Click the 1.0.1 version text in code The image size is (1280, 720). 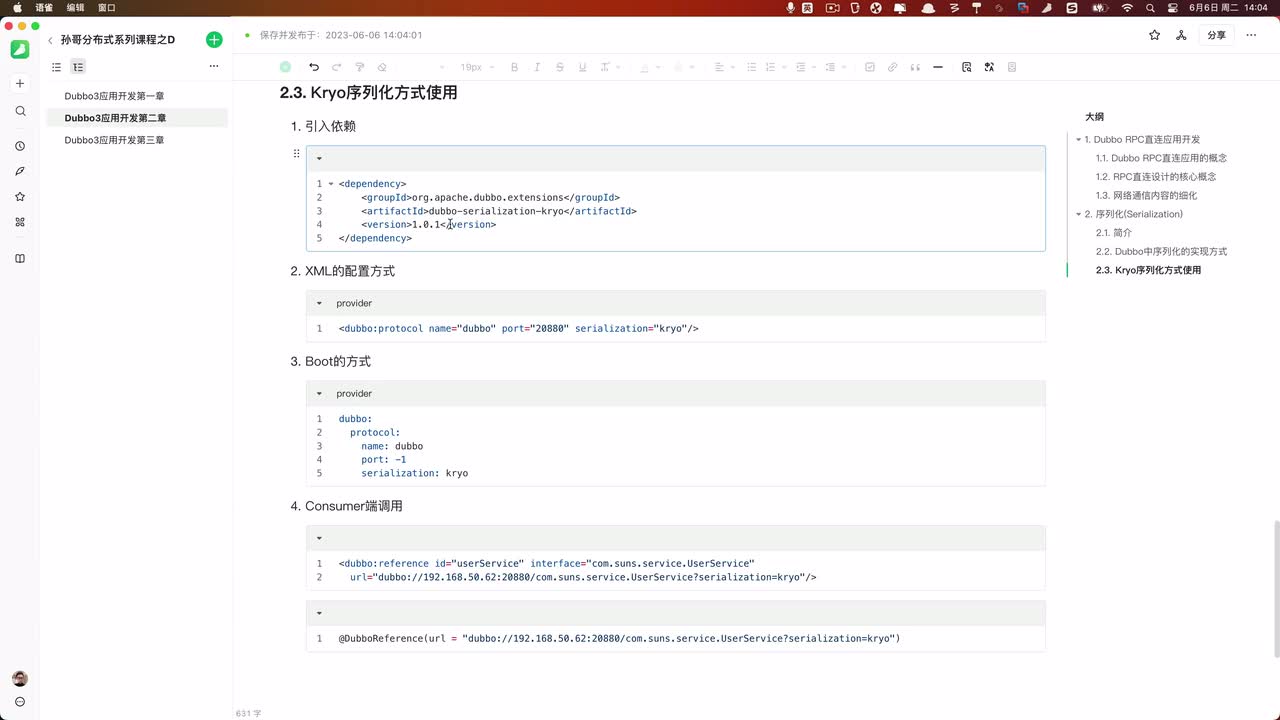(425, 225)
